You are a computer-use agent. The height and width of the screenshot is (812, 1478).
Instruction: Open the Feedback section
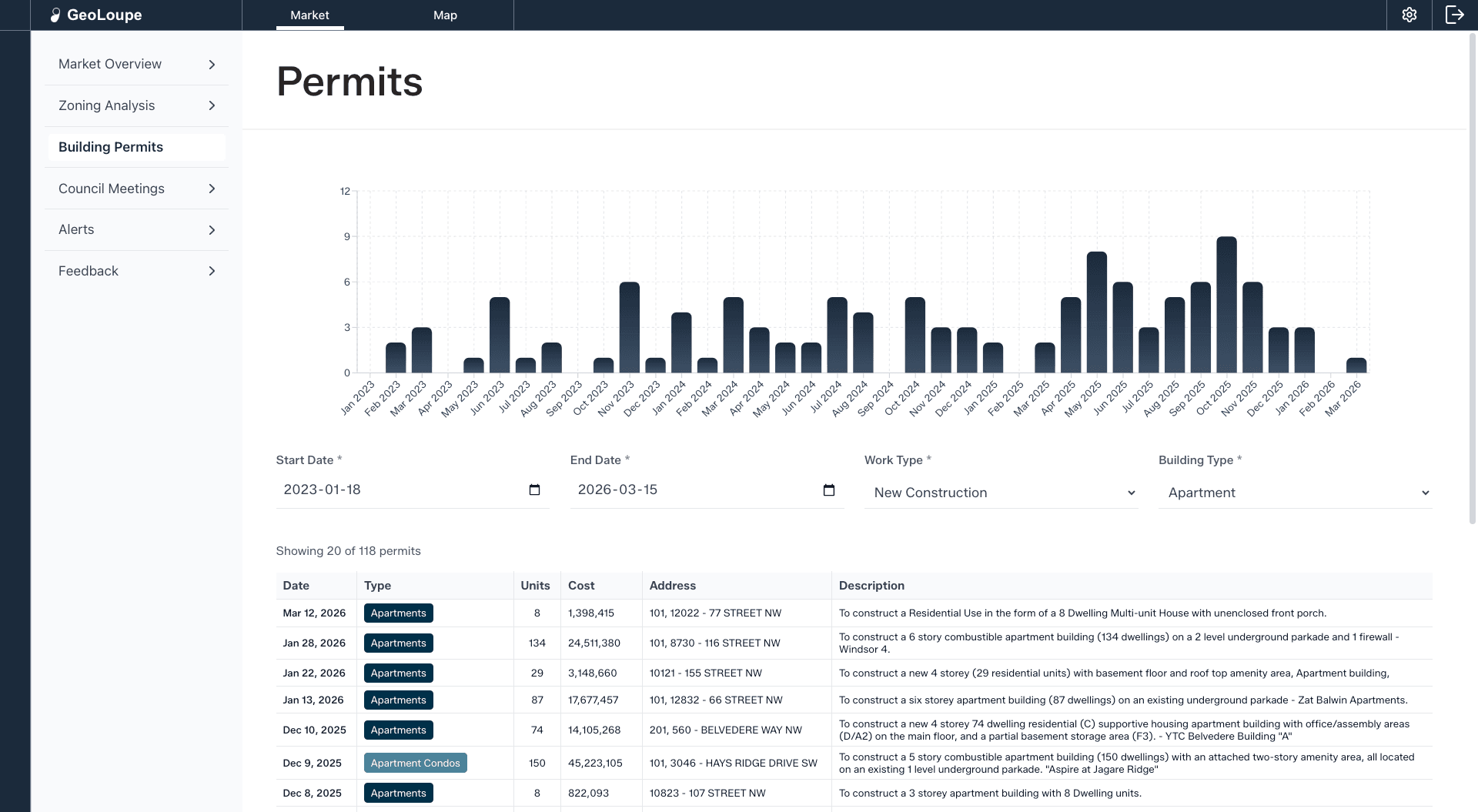tap(135, 270)
